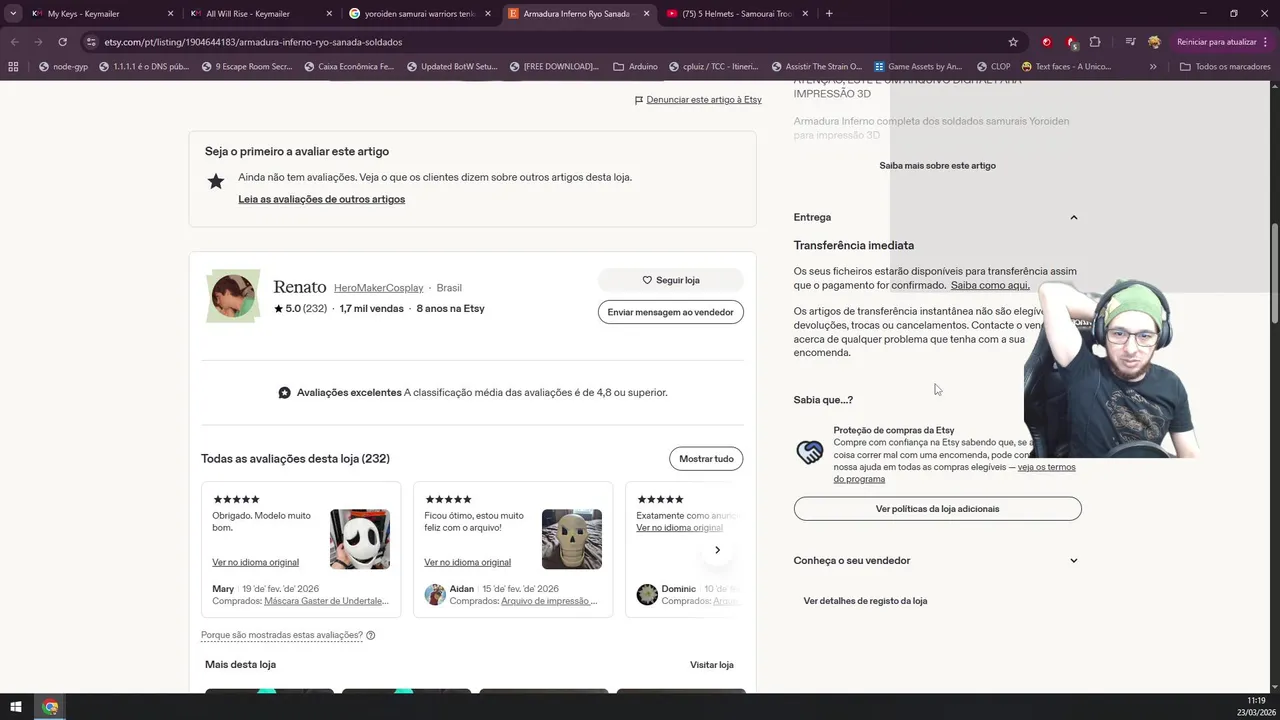Click the first red extension icon
The image size is (1280, 720).
point(1047,42)
